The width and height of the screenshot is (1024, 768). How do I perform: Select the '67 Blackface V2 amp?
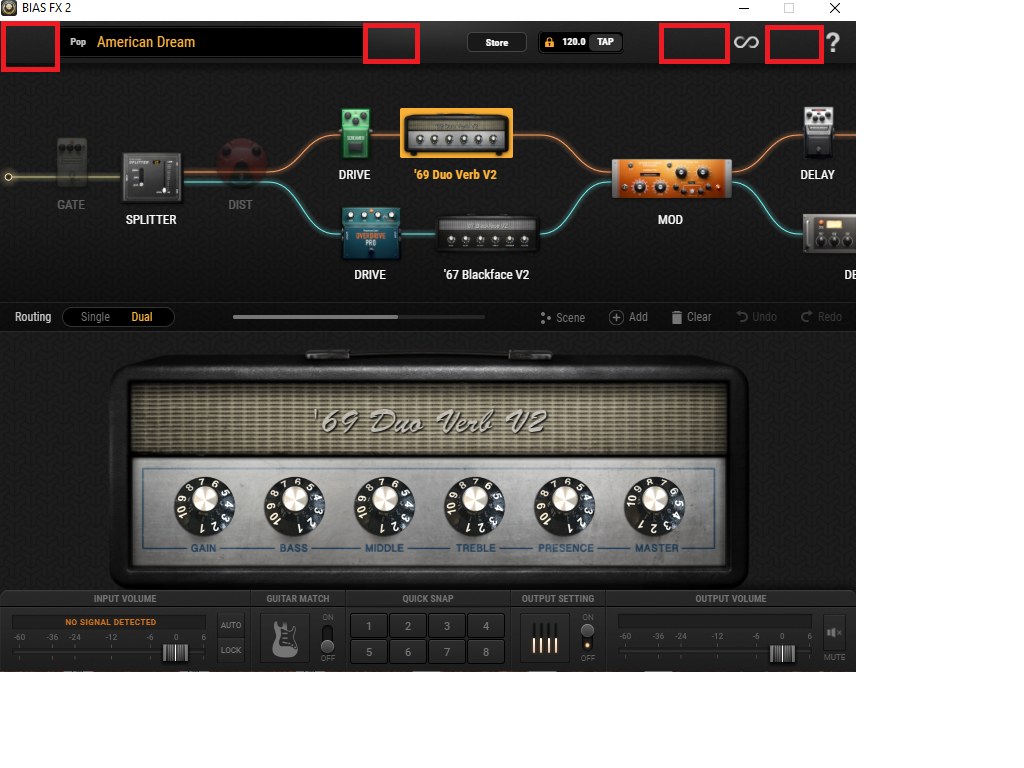(x=487, y=234)
